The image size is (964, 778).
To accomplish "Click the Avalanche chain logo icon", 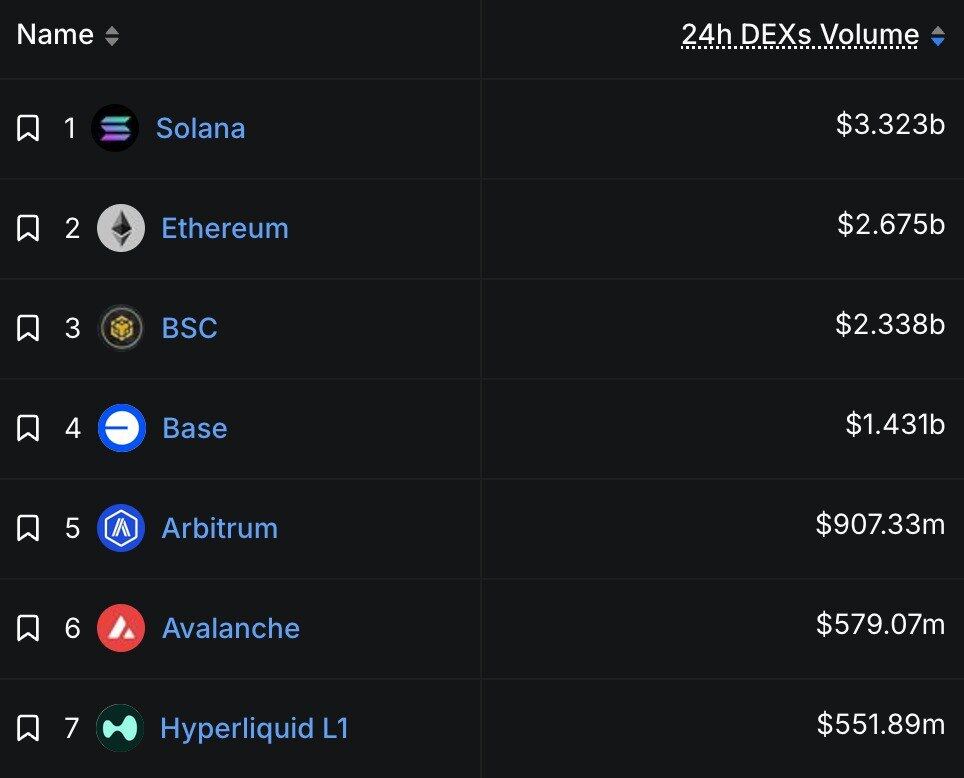I will (x=121, y=628).
